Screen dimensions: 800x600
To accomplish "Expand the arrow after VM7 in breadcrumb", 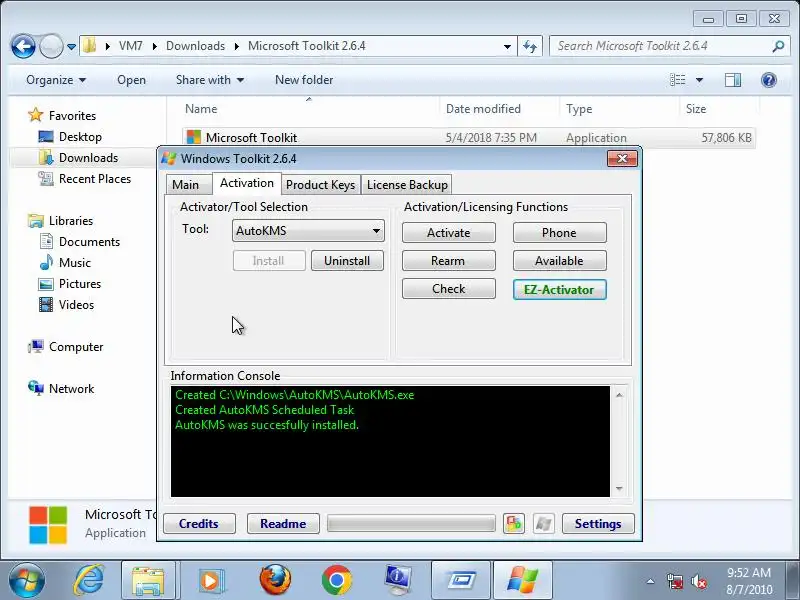I will pos(155,46).
